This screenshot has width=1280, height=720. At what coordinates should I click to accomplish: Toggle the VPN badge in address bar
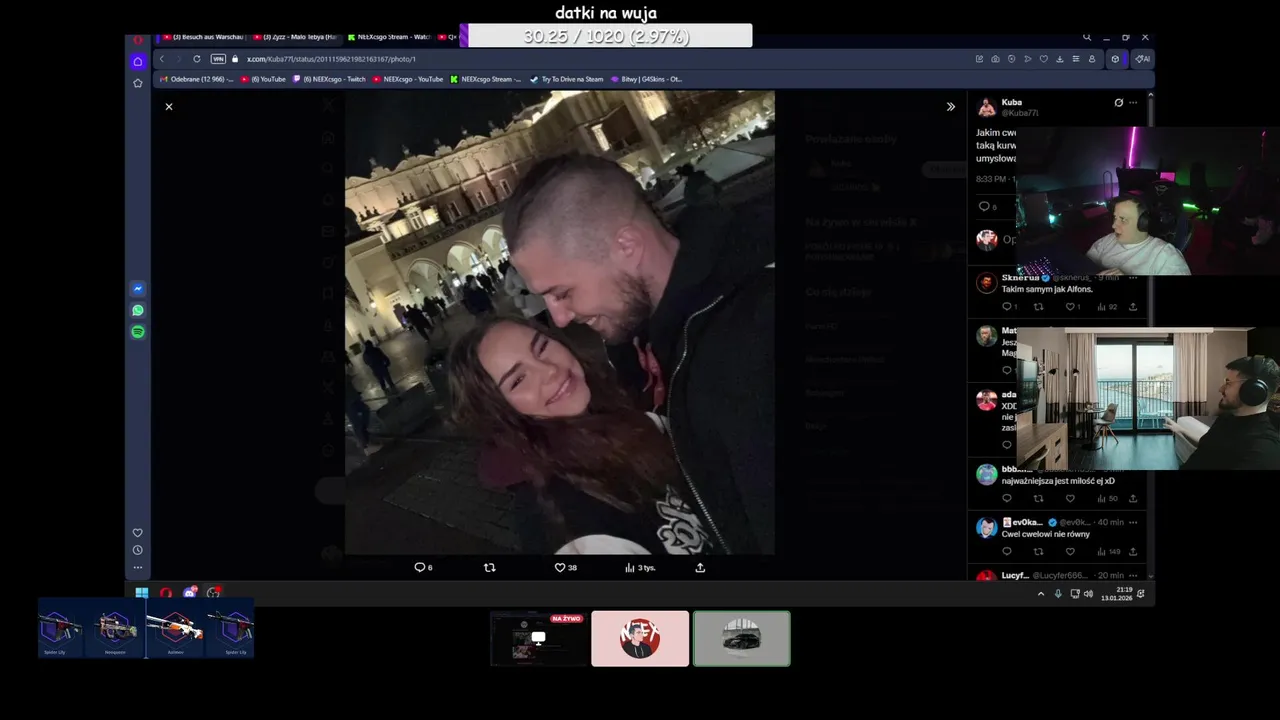218,59
